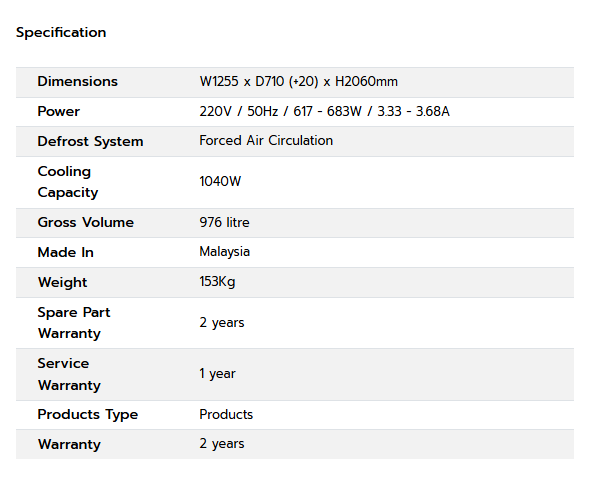The image size is (606, 502).
Task: Click the Malaysia value
Action: [225, 252]
